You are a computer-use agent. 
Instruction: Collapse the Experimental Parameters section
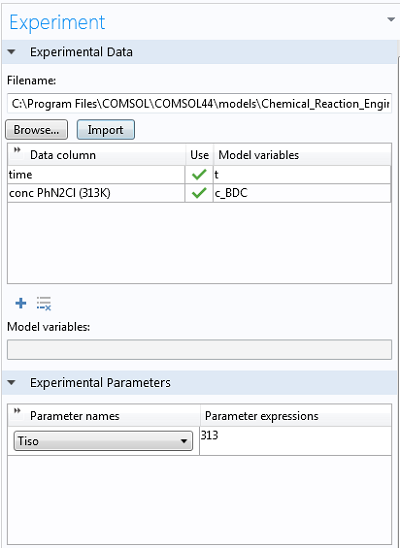pyautogui.click(x=12, y=382)
